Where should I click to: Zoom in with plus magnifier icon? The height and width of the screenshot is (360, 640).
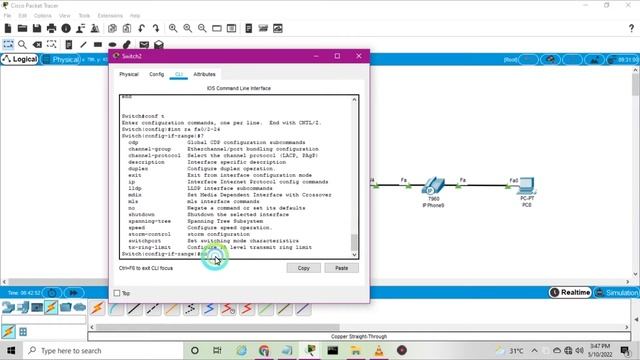click(173, 28)
